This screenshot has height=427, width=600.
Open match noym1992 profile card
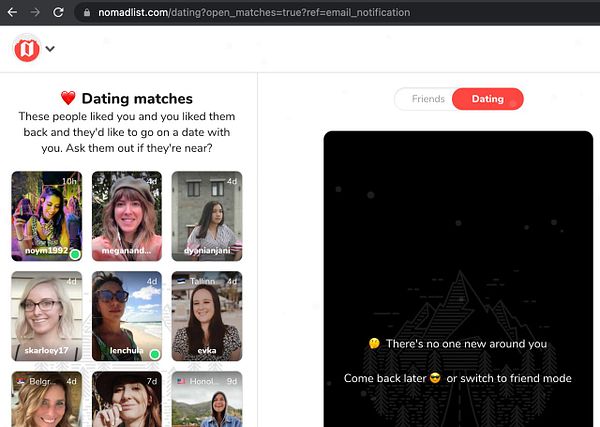click(47, 216)
